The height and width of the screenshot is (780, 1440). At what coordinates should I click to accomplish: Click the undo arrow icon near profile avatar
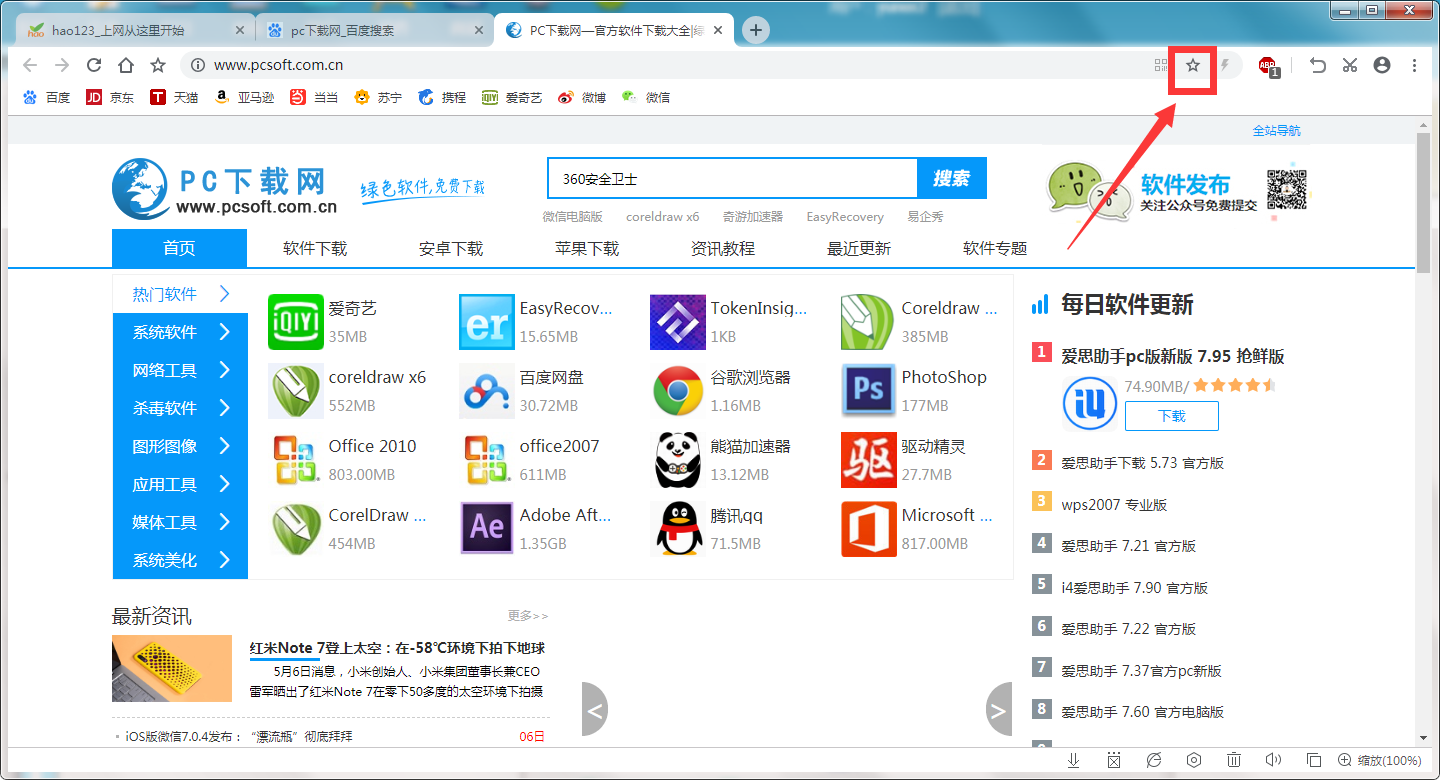1317,64
